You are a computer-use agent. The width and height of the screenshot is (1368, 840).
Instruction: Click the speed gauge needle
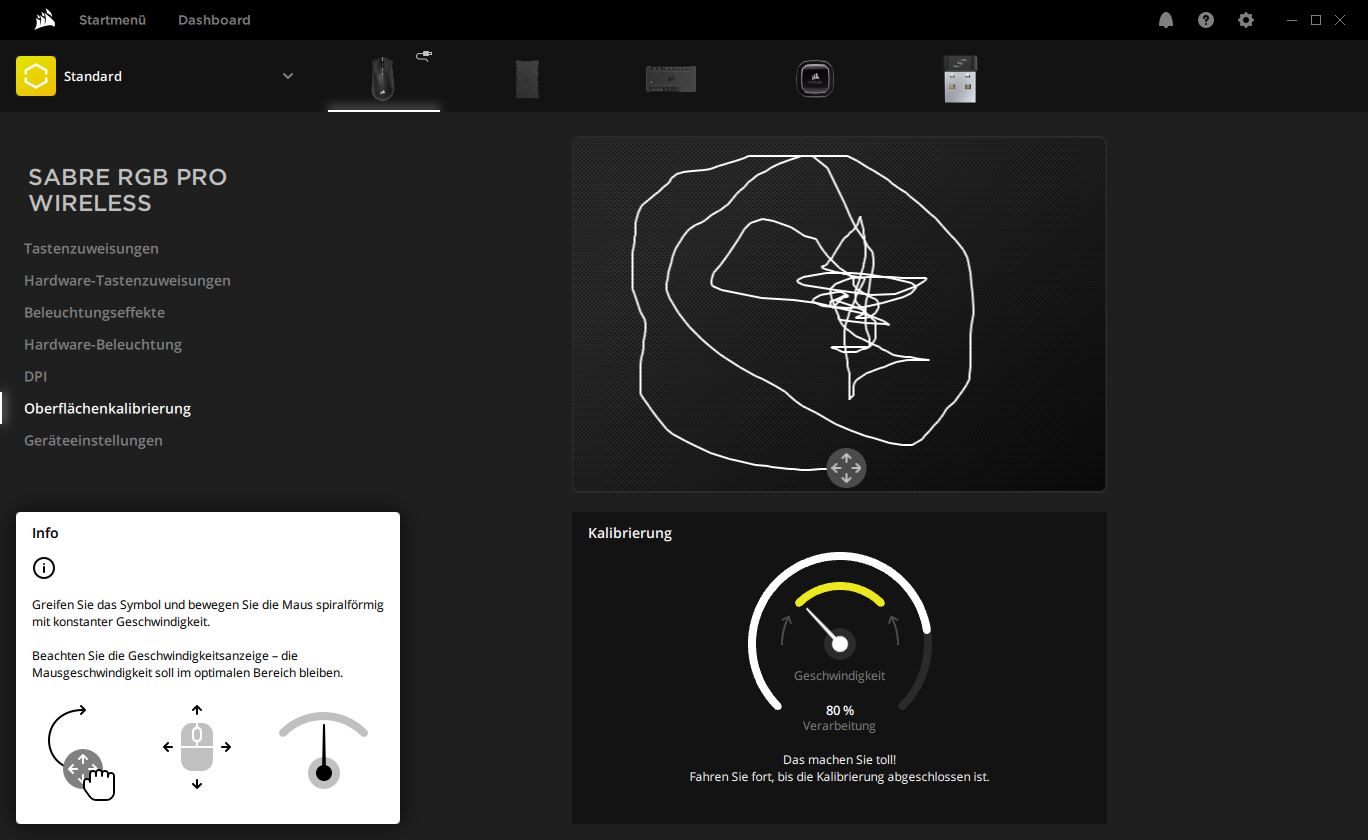tap(826, 629)
